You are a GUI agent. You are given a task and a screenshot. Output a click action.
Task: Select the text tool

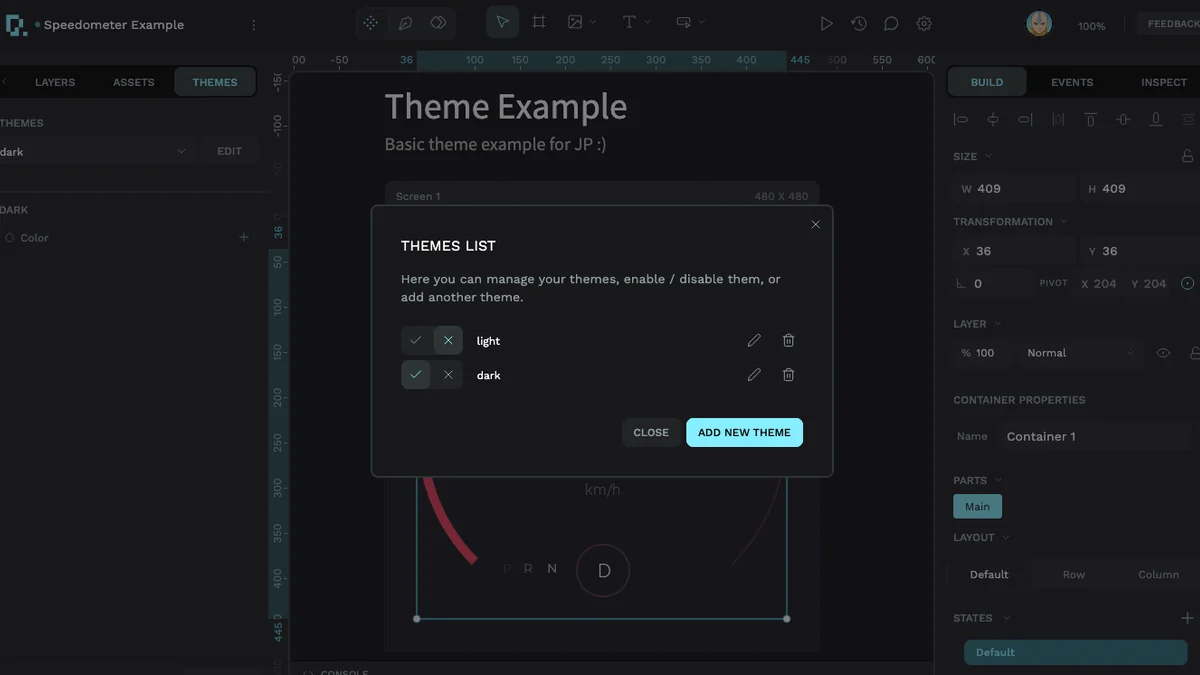pos(629,22)
